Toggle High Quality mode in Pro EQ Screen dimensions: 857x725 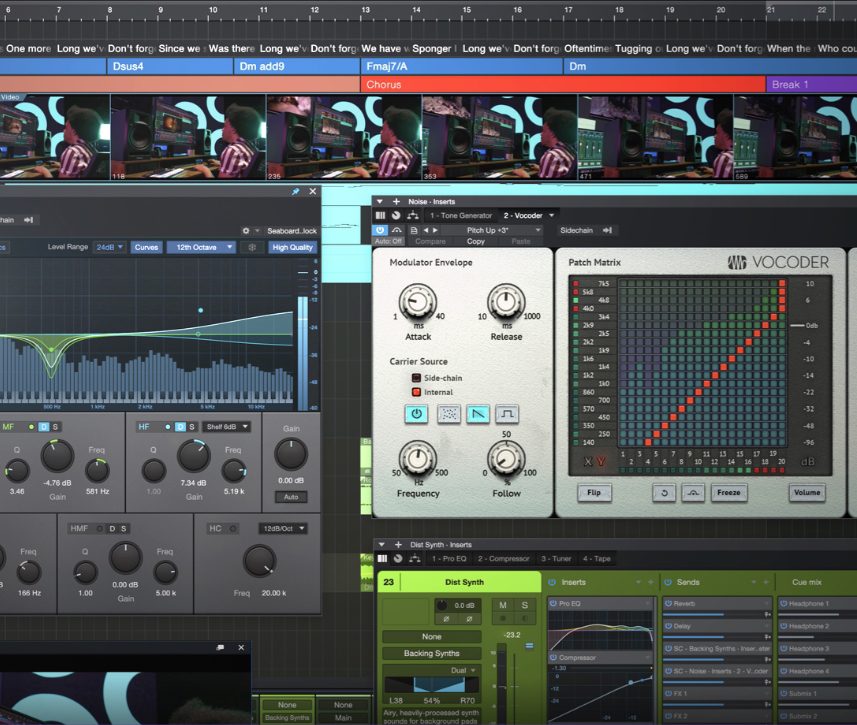(292, 247)
